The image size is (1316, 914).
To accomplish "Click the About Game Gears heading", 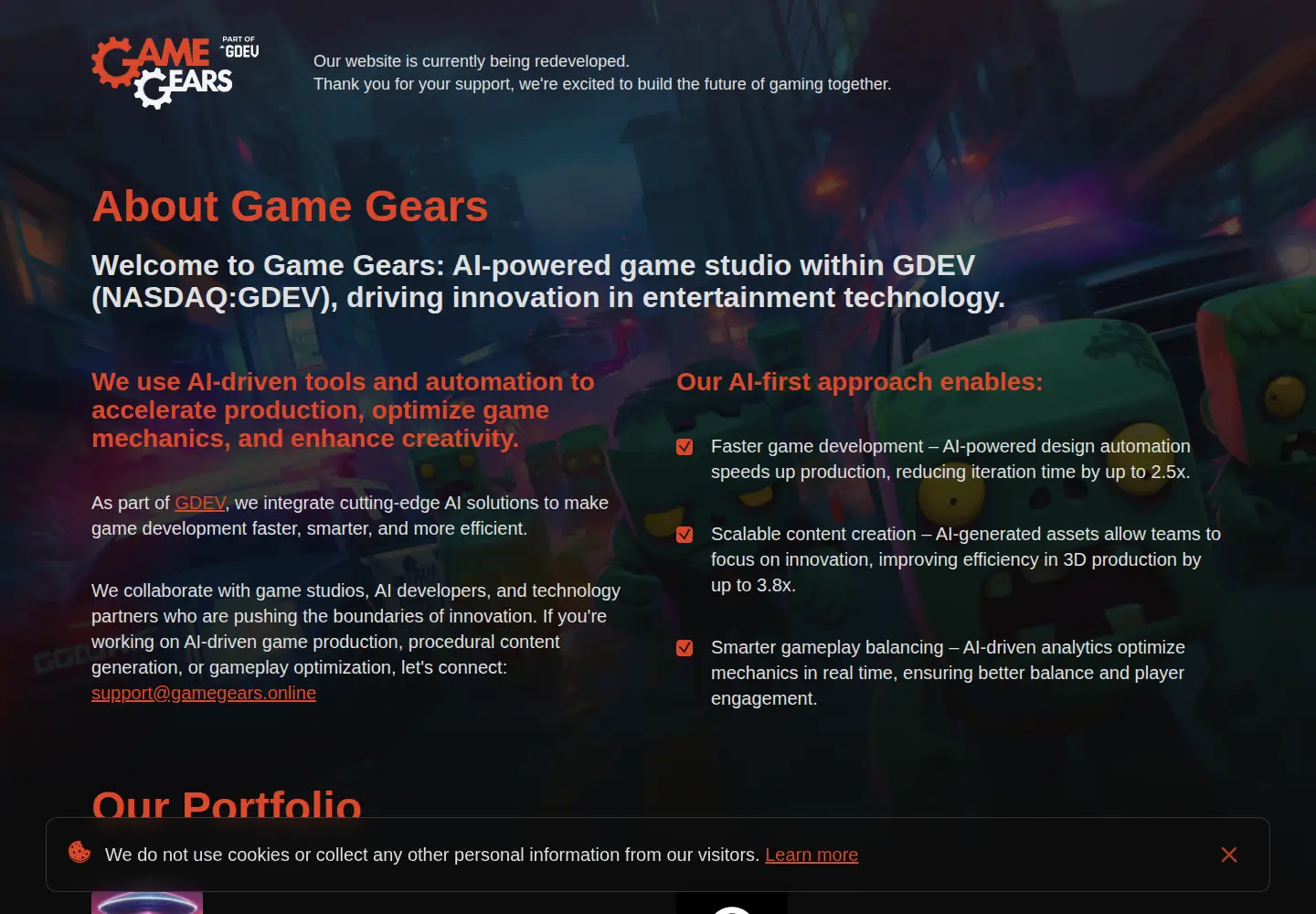I will click(x=290, y=206).
